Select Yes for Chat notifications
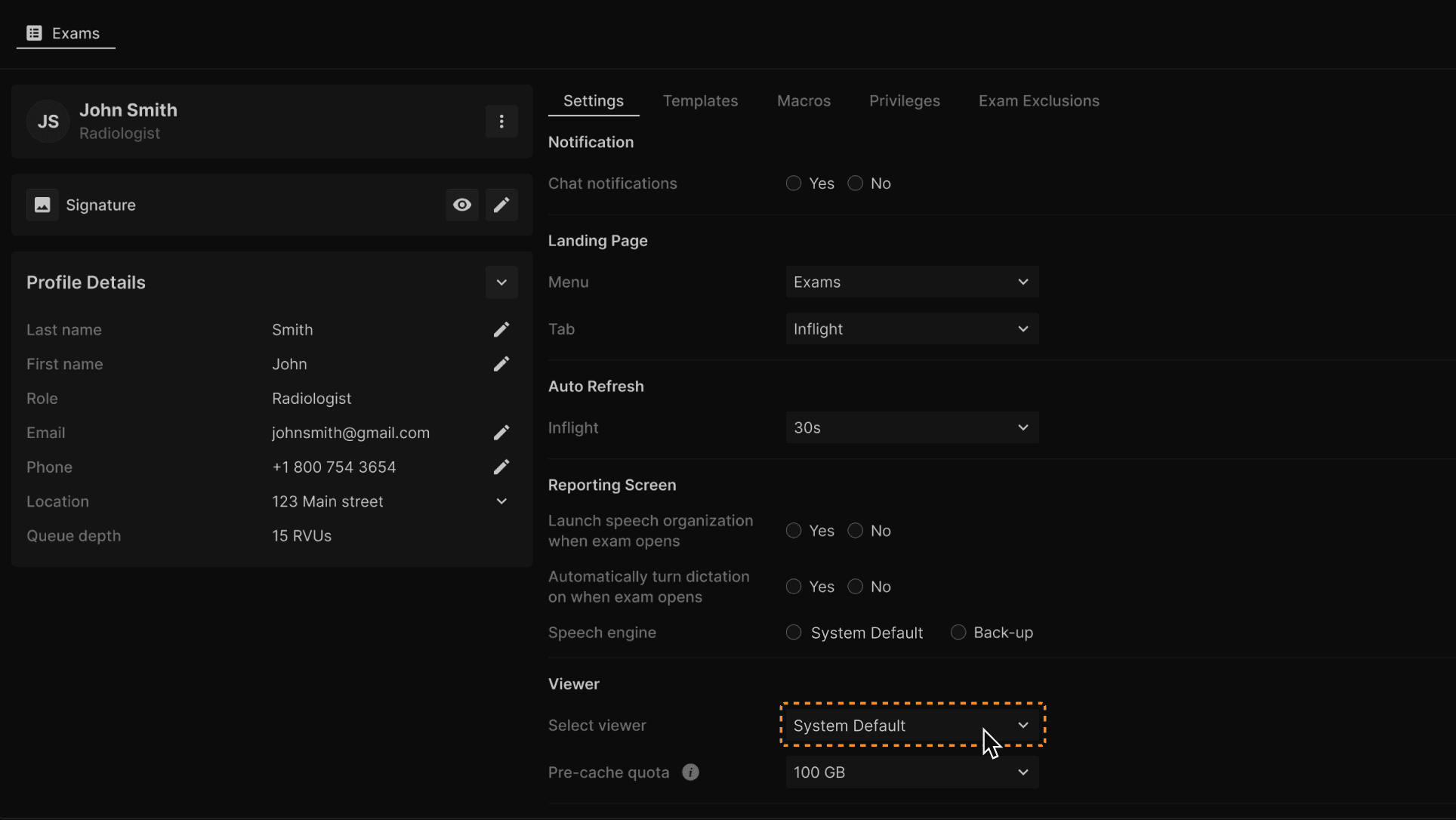 coord(794,183)
